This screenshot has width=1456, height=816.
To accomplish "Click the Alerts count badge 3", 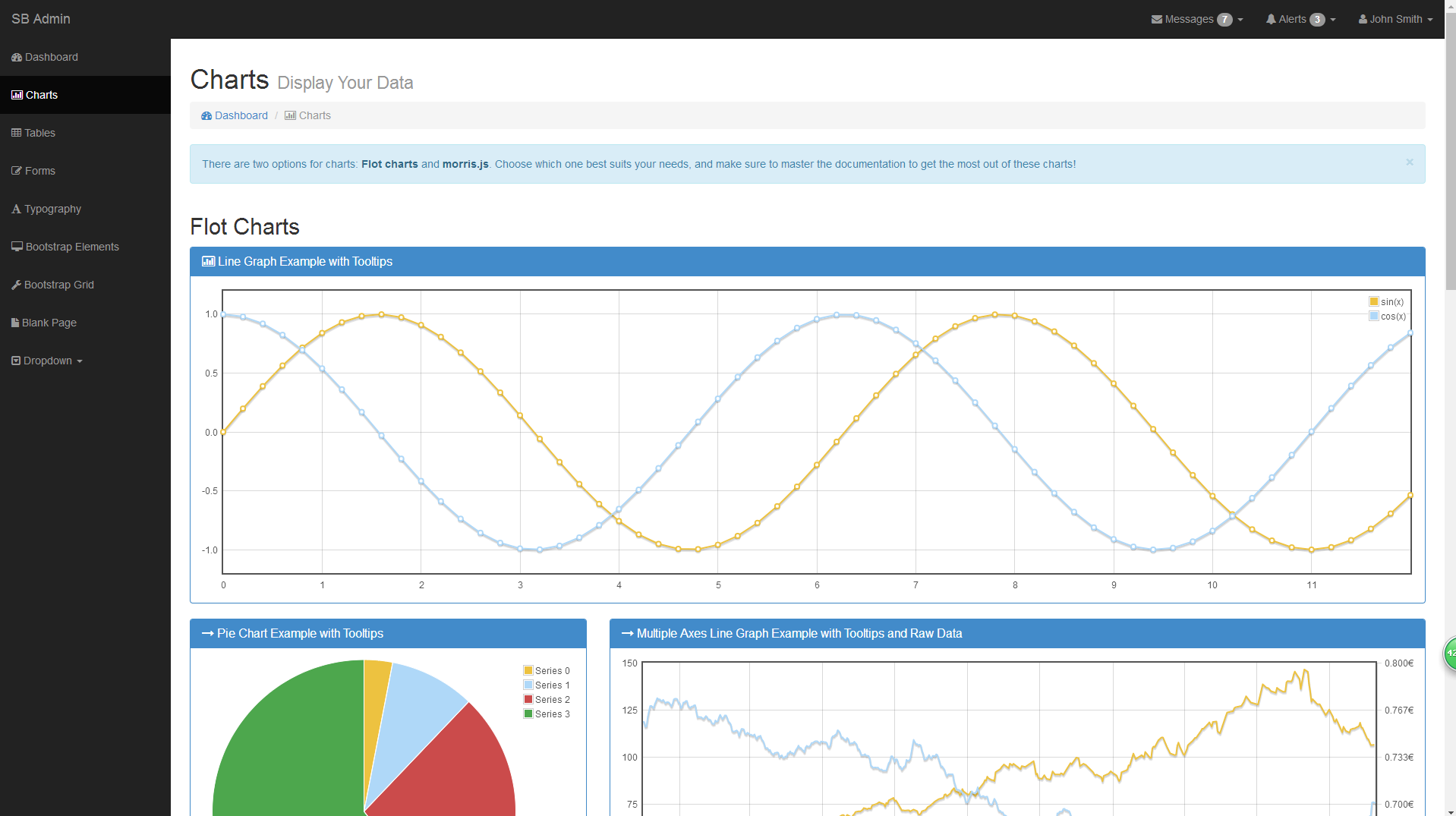I will point(1317,20).
